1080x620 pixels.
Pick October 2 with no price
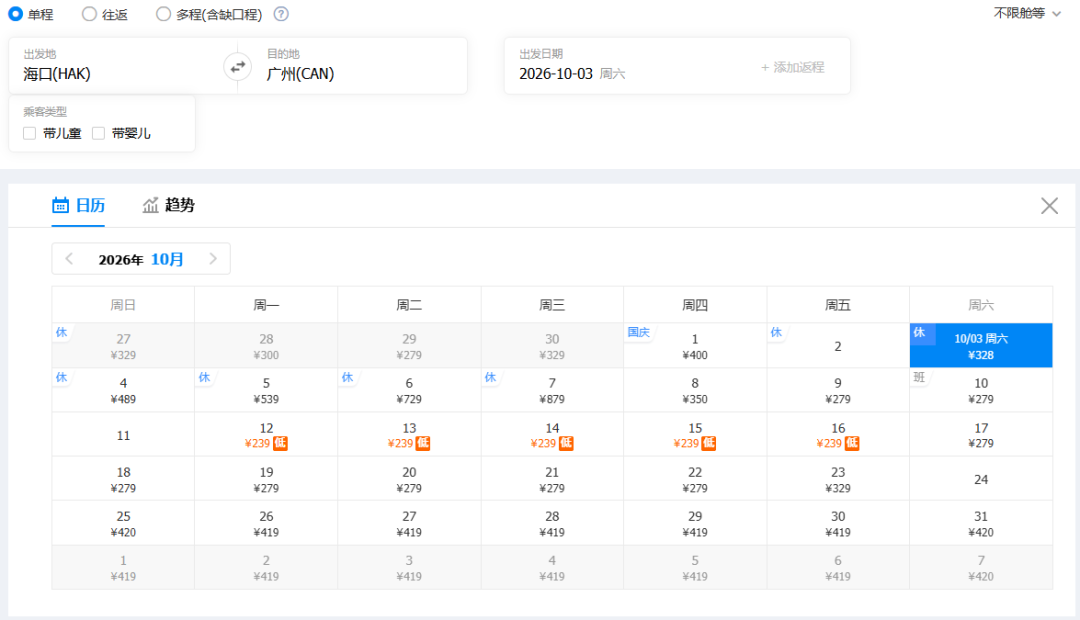click(838, 346)
